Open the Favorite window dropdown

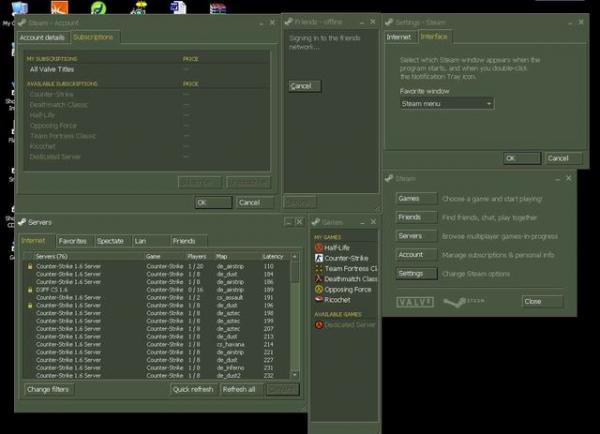coord(446,103)
